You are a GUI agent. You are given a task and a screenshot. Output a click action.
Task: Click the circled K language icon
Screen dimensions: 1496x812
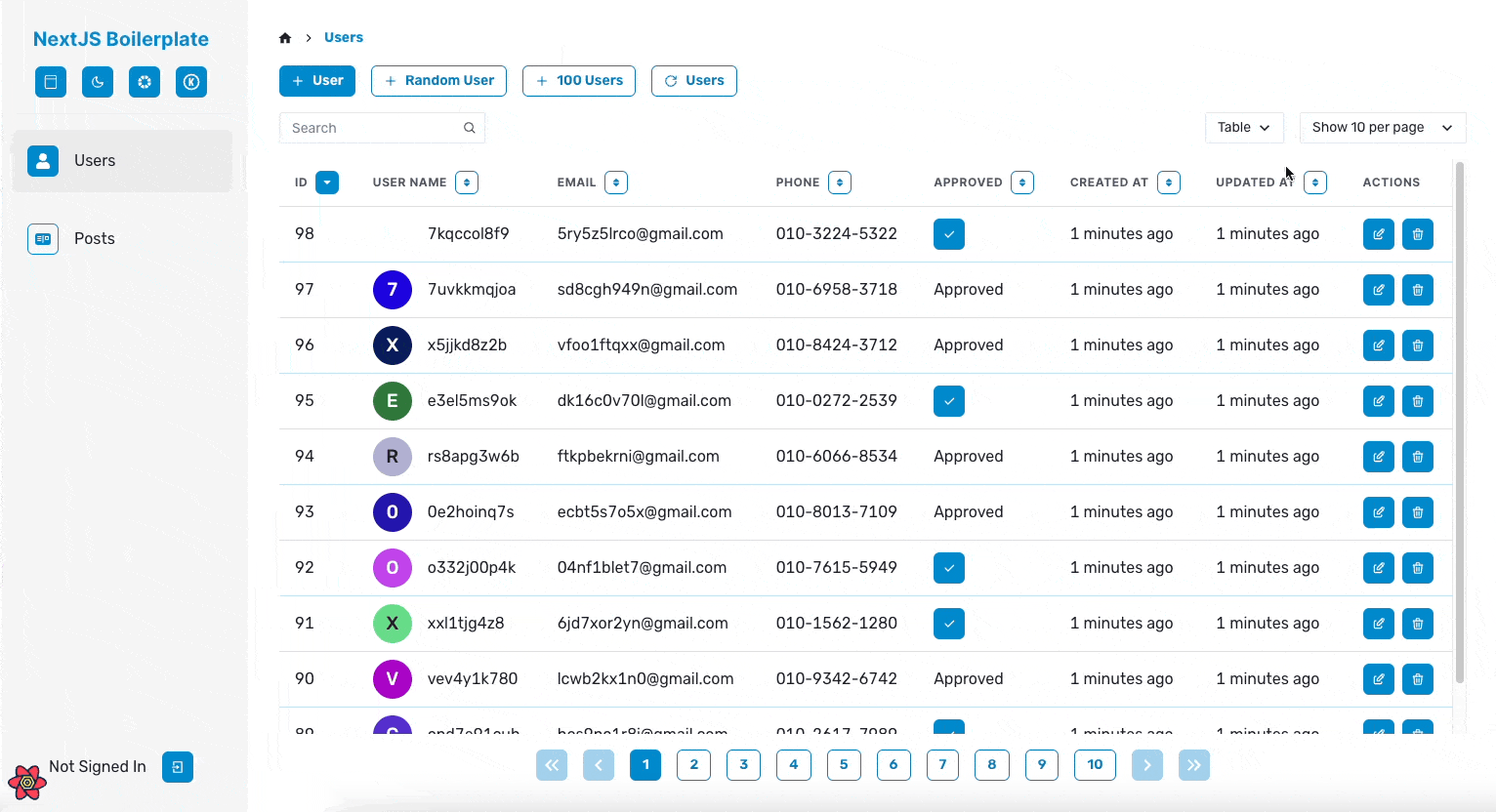click(x=191, y=82)
